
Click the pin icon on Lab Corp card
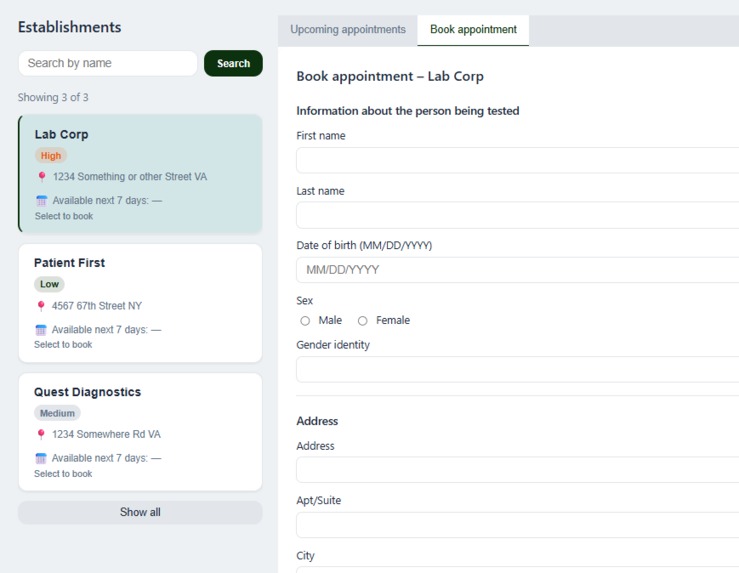[41, 177]
